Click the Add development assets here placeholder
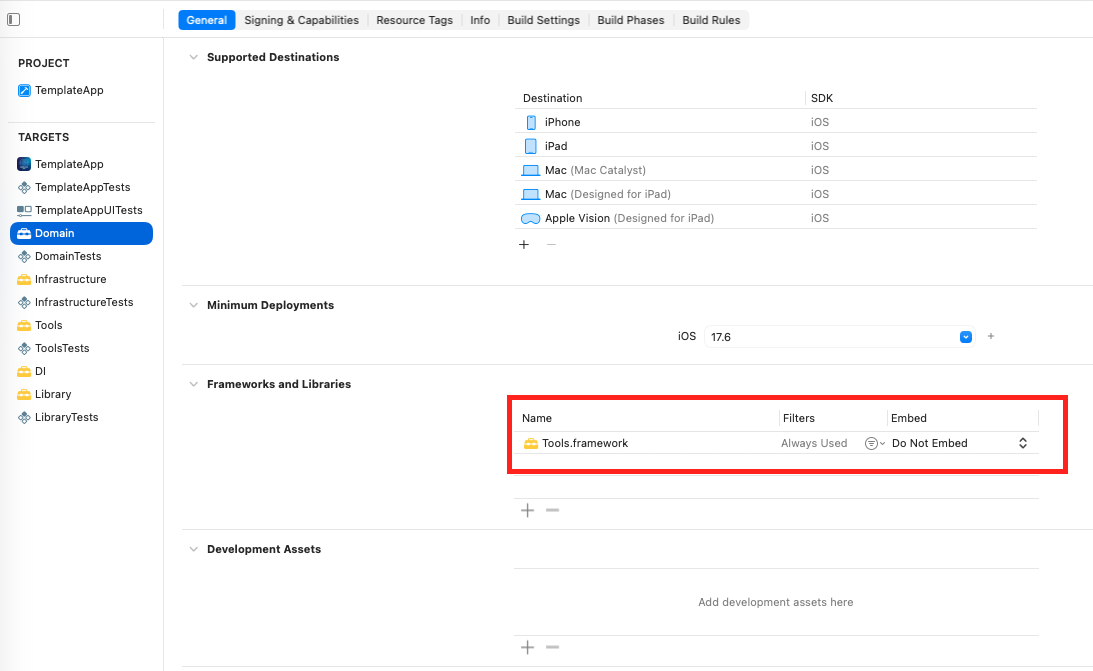Image resolution: width=1093 pixels, height=671 pixels. click(x=776, y=603)
